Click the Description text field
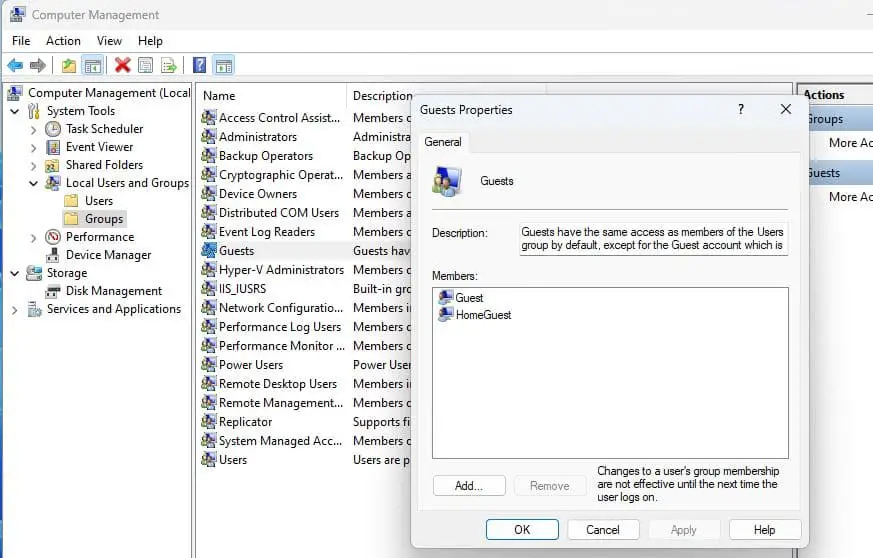This screenshot has width=873, height=558. [652, 239]
